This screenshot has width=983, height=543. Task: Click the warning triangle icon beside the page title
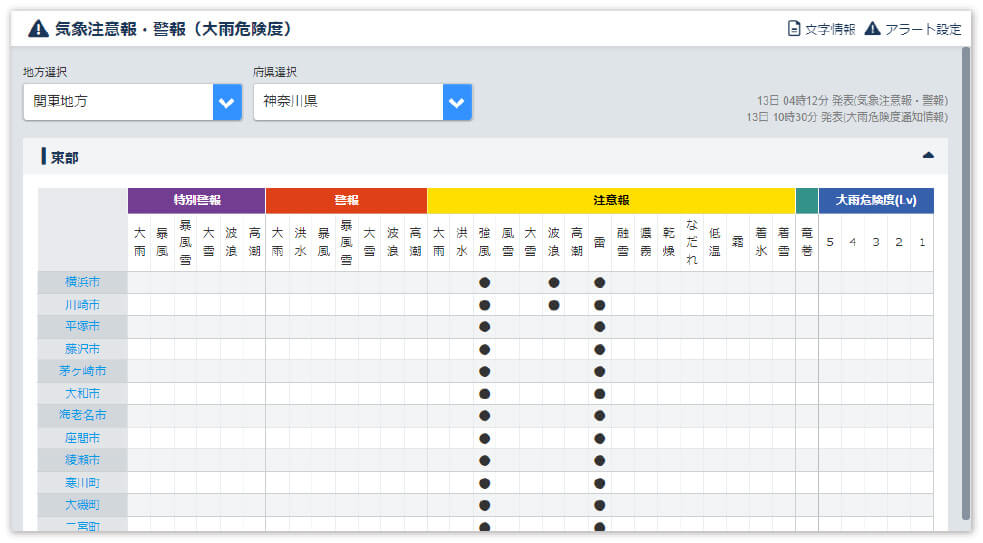[x=38, y=28]
